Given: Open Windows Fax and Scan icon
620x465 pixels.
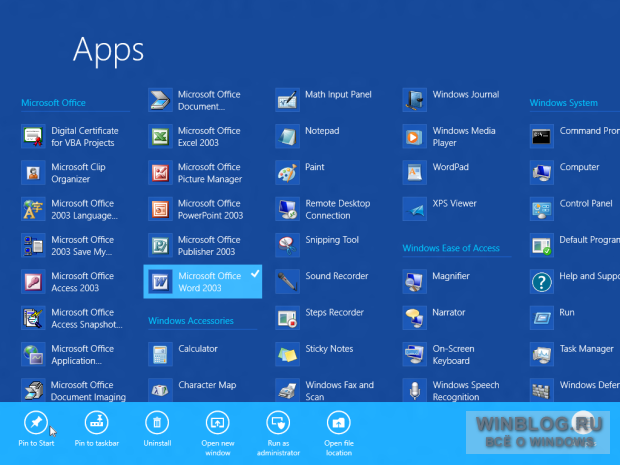Looking at the screenshot, I should tap(287, 390).
